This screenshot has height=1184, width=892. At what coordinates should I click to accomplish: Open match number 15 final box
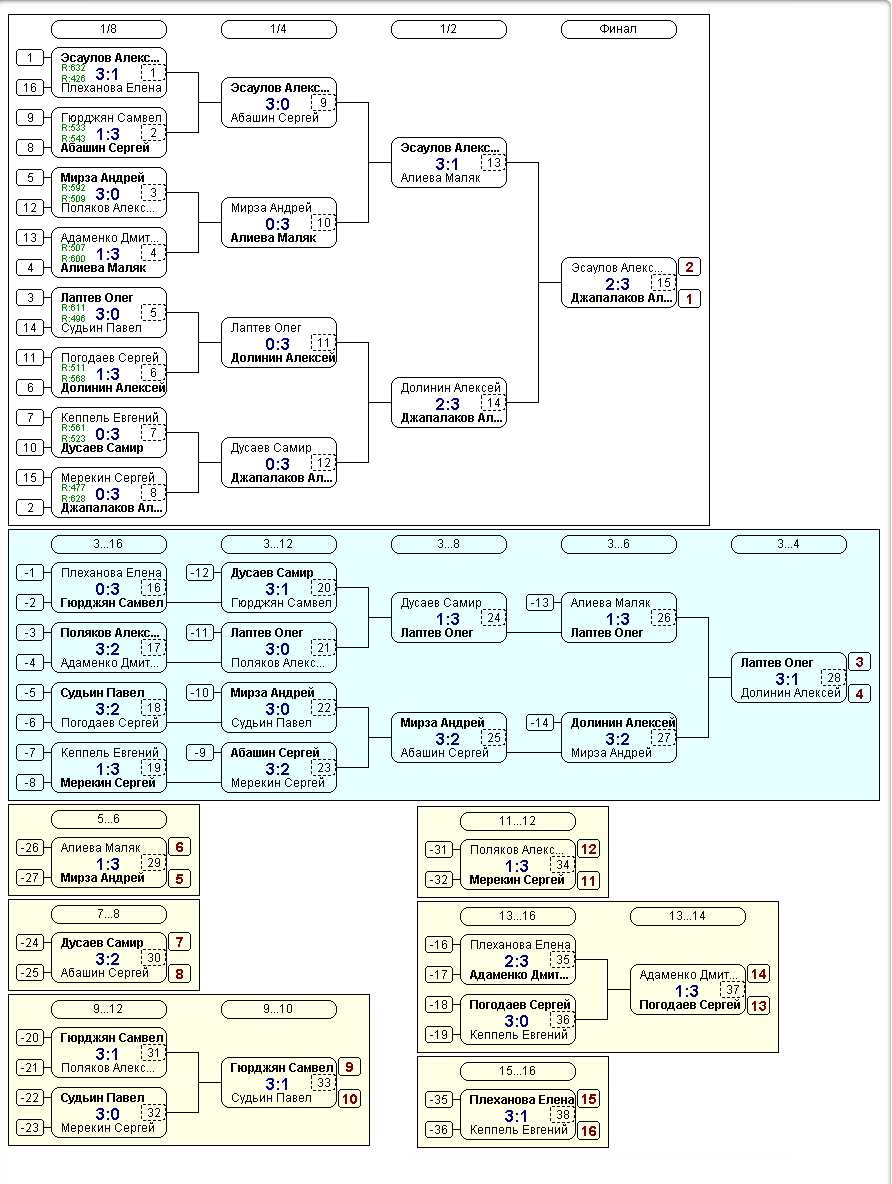coord(619,283)
